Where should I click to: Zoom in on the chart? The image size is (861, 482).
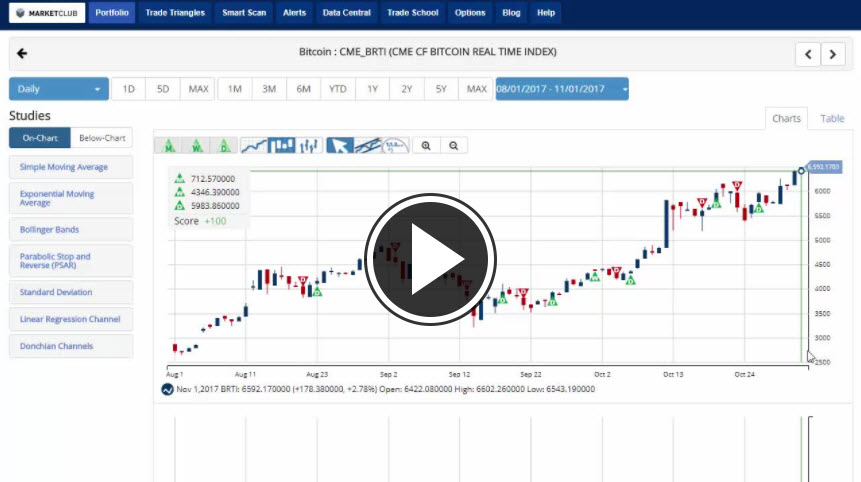pyautogui.click(x=426, y=146)
